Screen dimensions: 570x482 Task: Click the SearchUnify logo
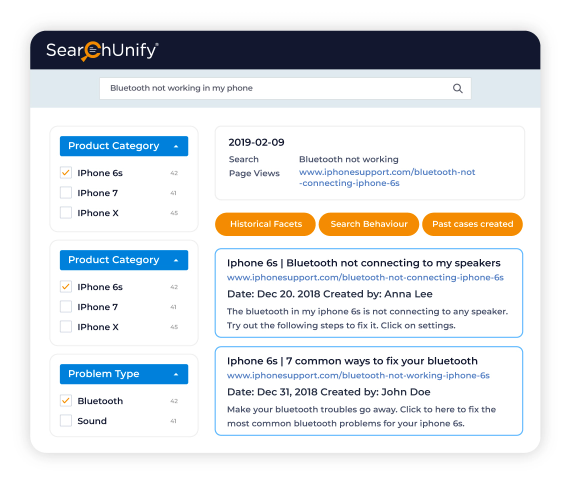coord(102,51)
